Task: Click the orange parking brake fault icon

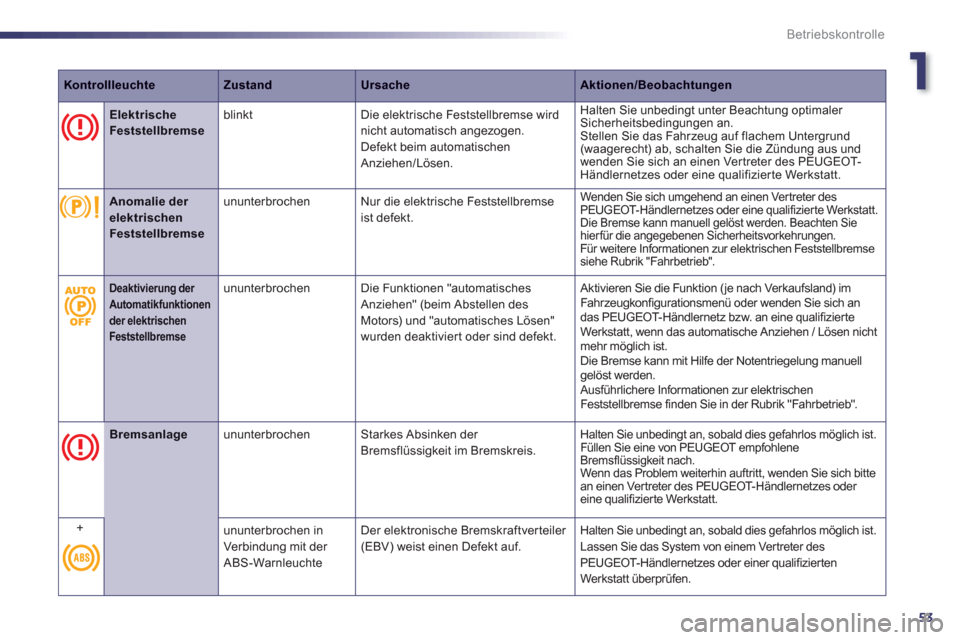Action: 80,207
